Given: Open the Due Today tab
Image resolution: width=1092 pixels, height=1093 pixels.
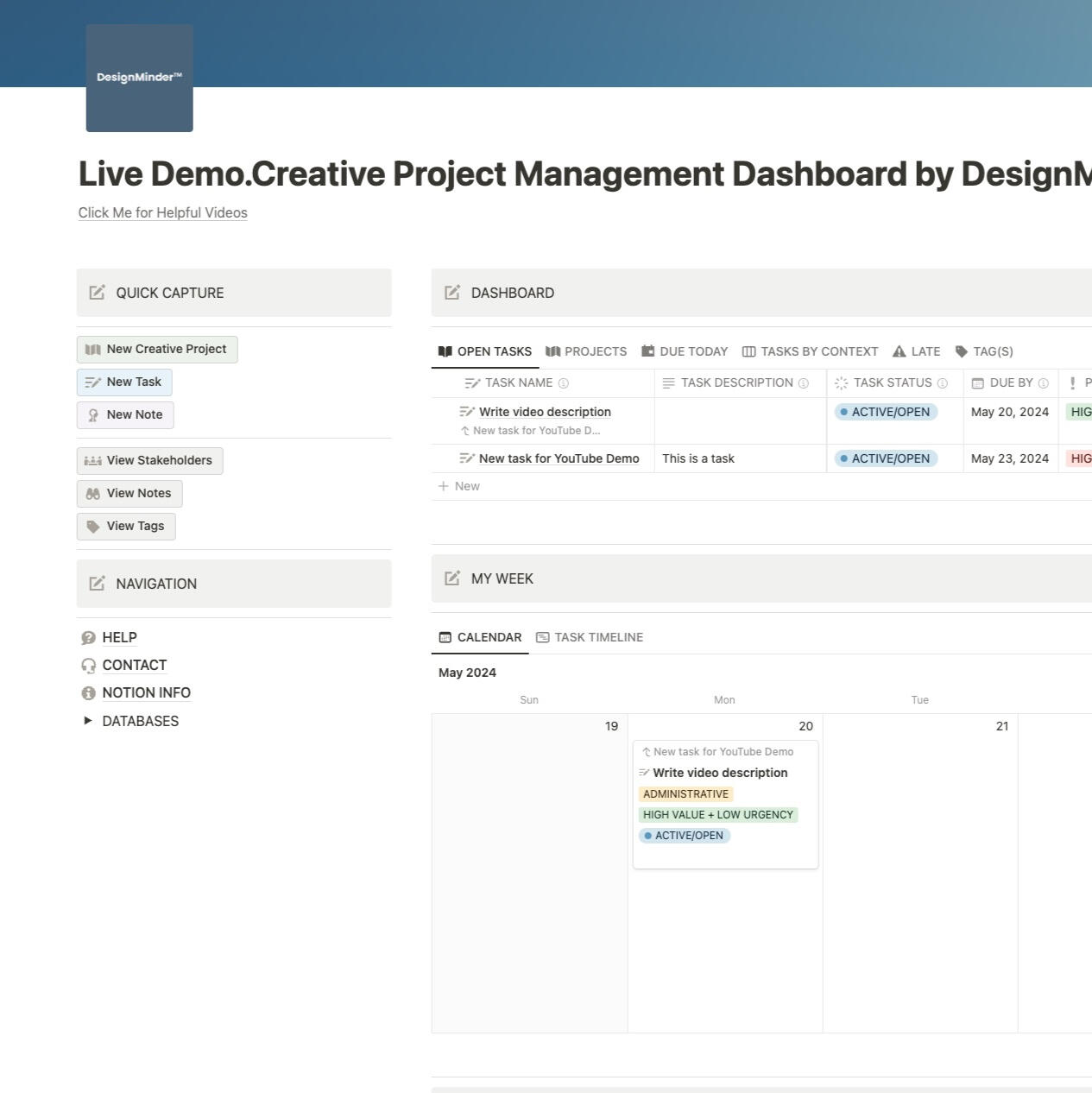Looking at the screenshot, I should (x=685, y=351).
